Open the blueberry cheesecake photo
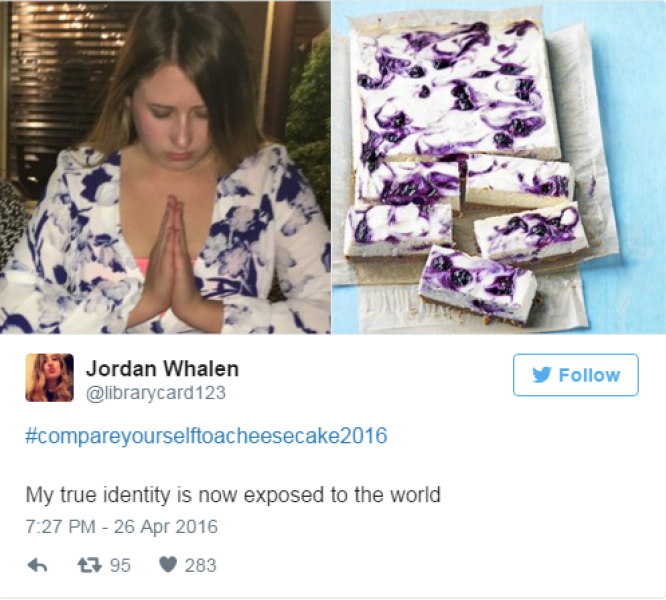Image resolution: width=666 pixels, height=600 pixels. (499, 167)
